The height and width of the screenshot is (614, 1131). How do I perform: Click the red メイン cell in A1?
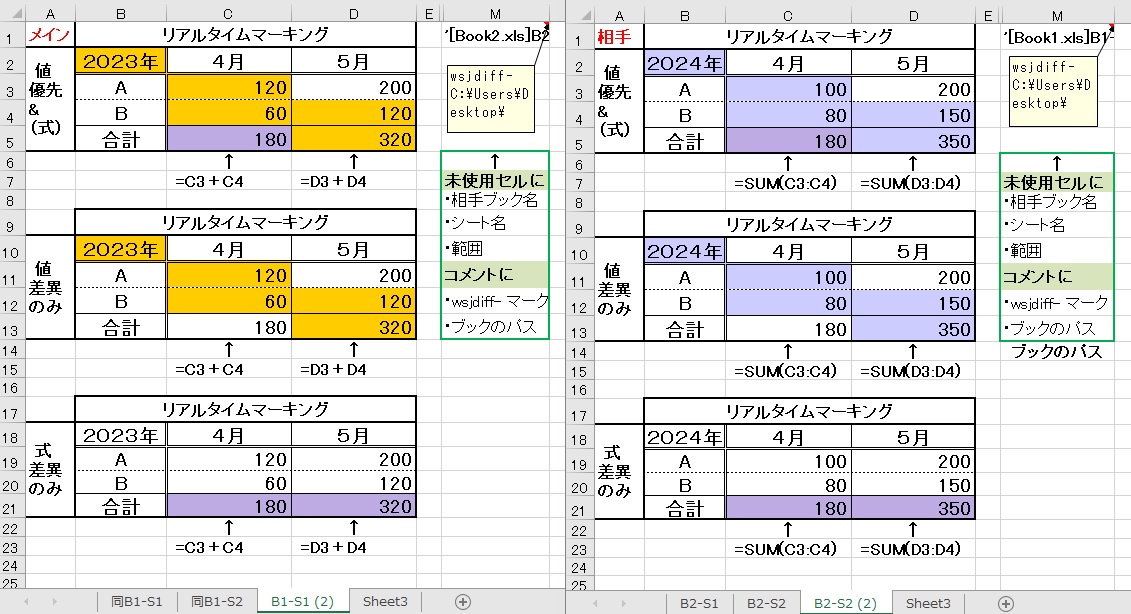click(49, 36)
